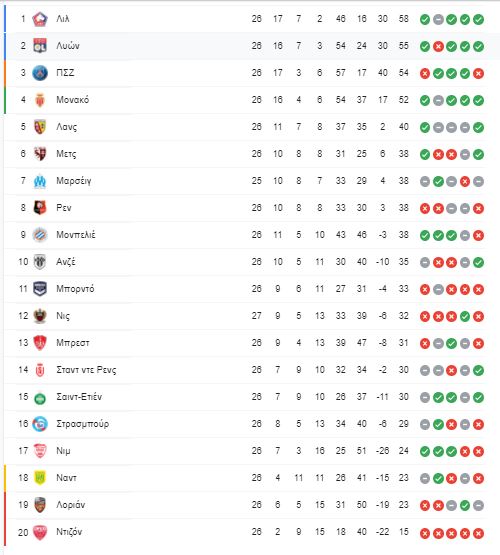Image resolution: width=500 pixels, height=555 pixels.
Task: Open the Λιλ team name link
Action: pos(63,19)
